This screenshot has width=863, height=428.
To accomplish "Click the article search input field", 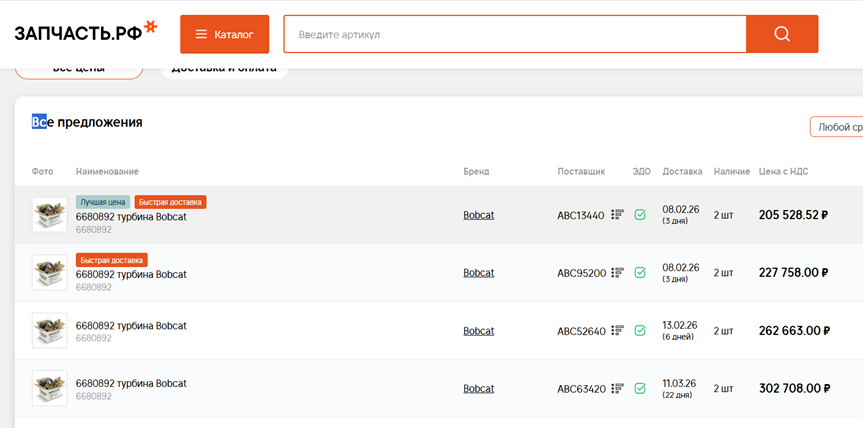I will tap(515, 34).
